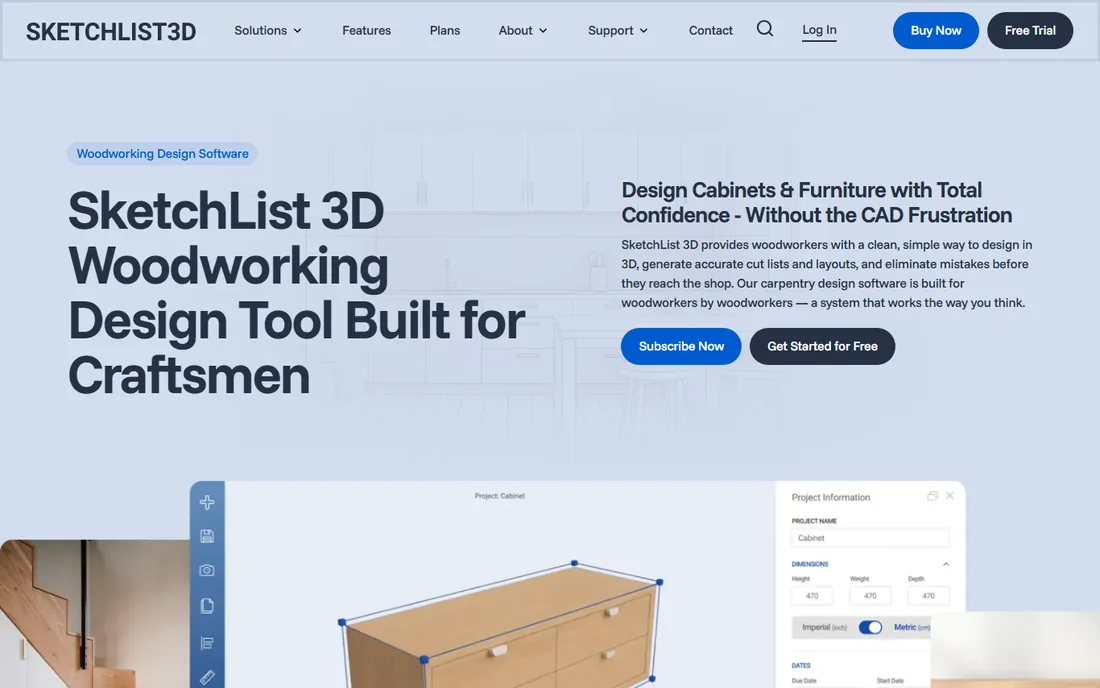This screenshot has height=688, width=1100.
Task: Click the Buy Now button
Action: click(x=935, y=30)
